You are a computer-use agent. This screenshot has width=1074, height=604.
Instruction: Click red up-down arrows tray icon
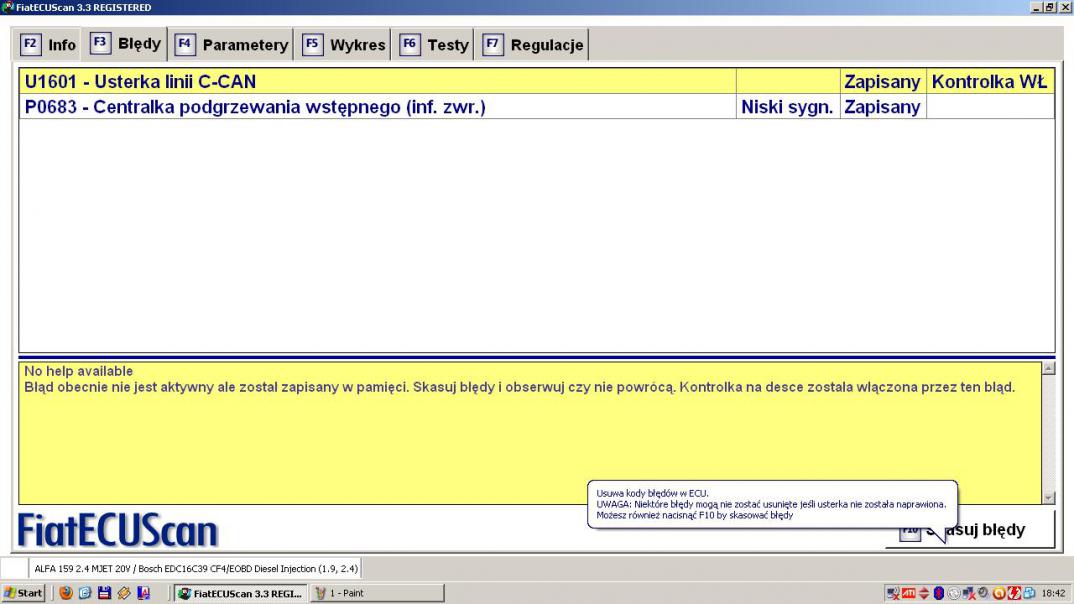pos(924,593)
